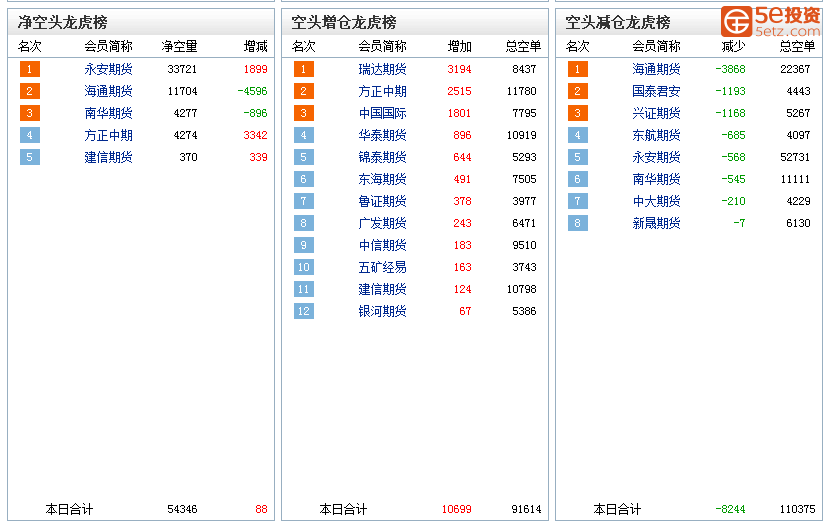Select the net short value 33721
This screenshot has height=531, width=828.
[x=182, y=69]
